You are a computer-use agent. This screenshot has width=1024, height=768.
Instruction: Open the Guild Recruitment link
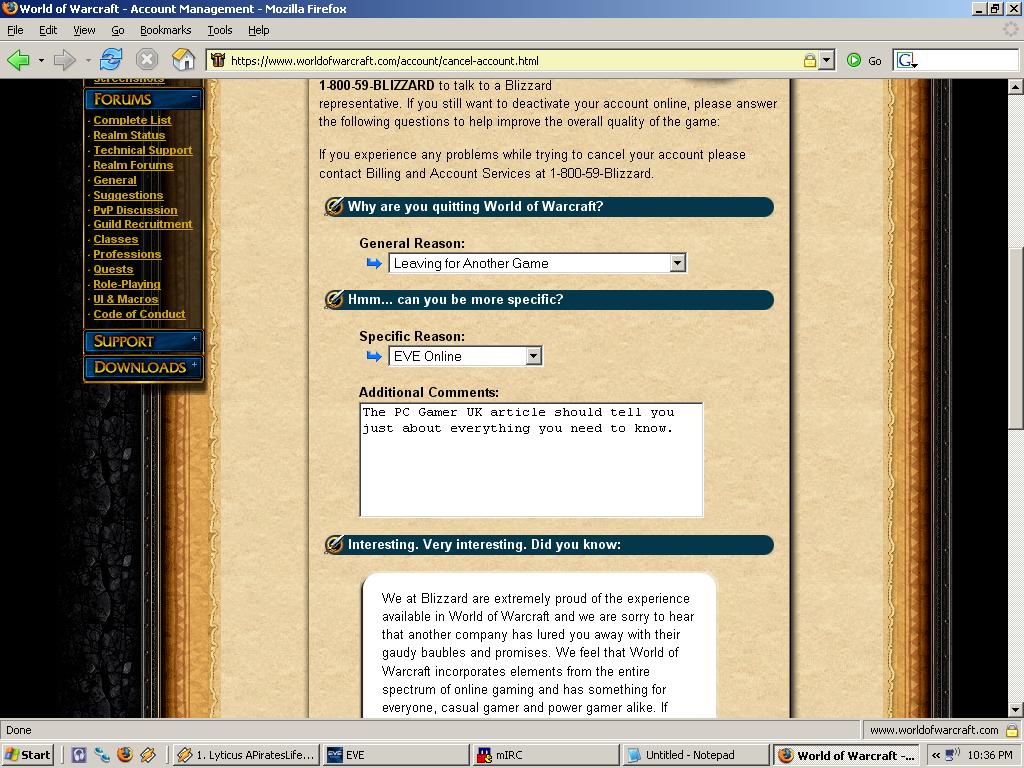[x=142, y=224]
